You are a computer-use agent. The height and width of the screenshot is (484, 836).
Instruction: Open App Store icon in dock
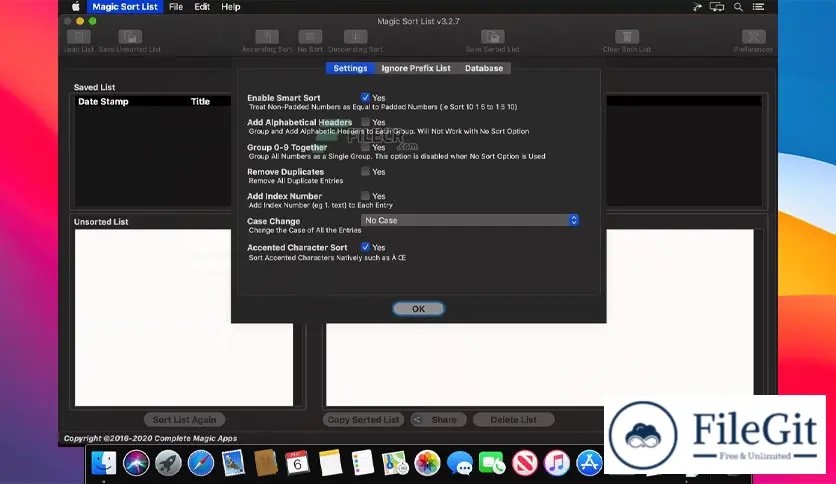[589, 463]
